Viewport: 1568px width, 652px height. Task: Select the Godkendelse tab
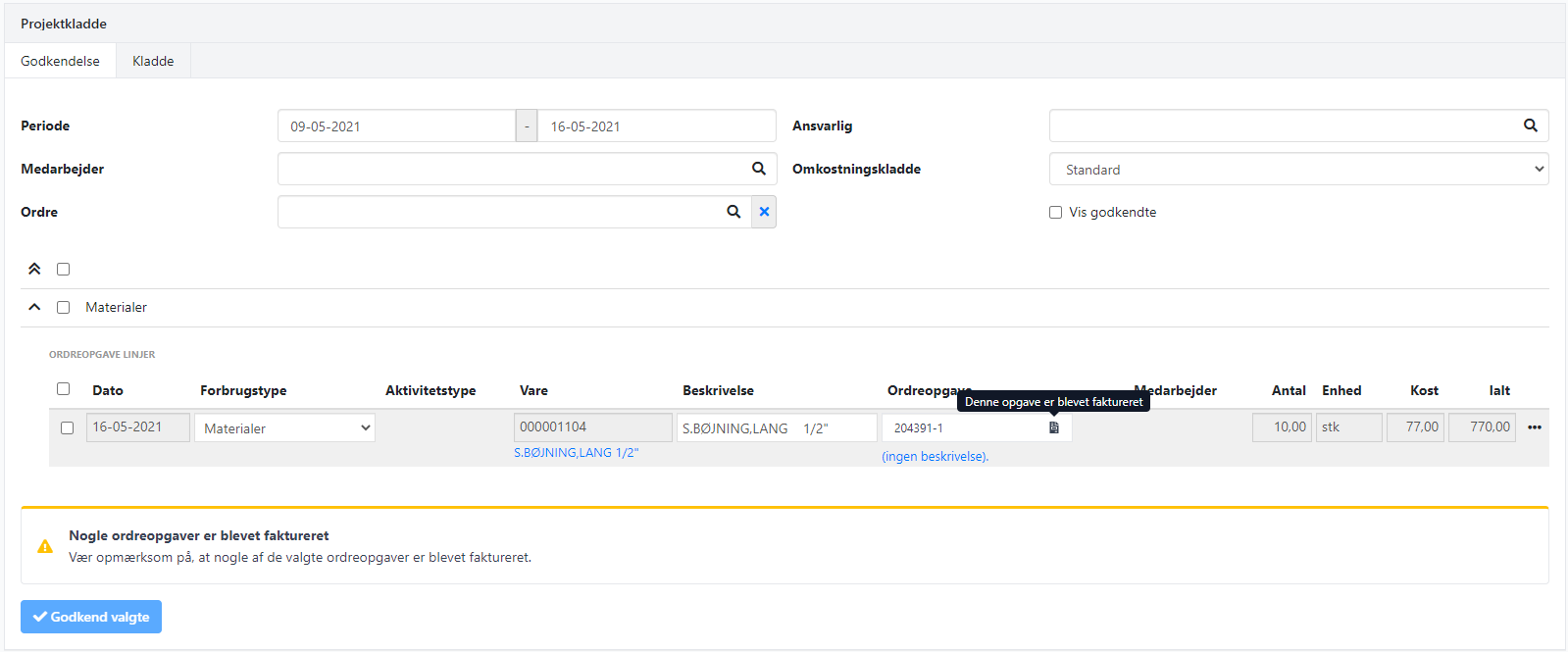pyautogui.click(x=60, y=61)
